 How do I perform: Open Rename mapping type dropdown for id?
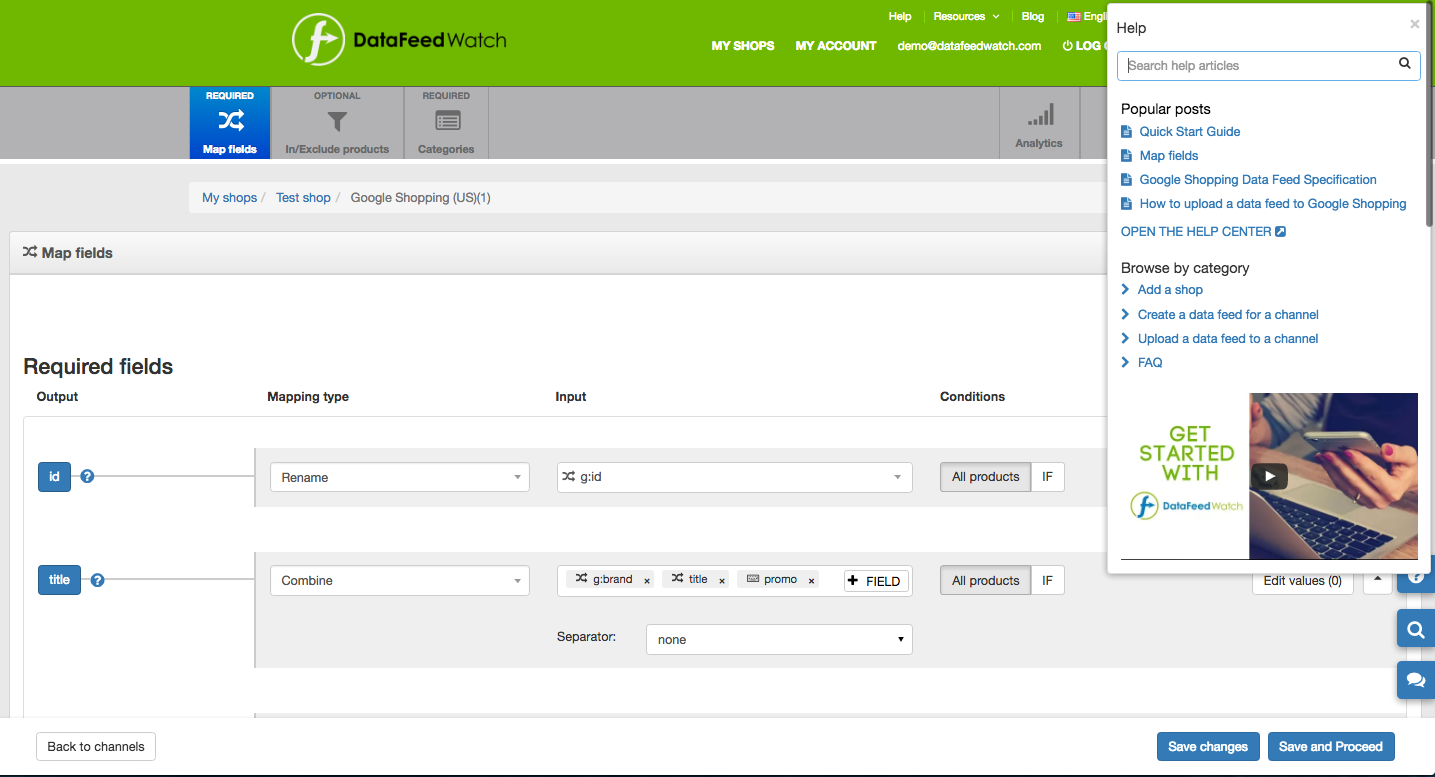click(x=400, y=477)
